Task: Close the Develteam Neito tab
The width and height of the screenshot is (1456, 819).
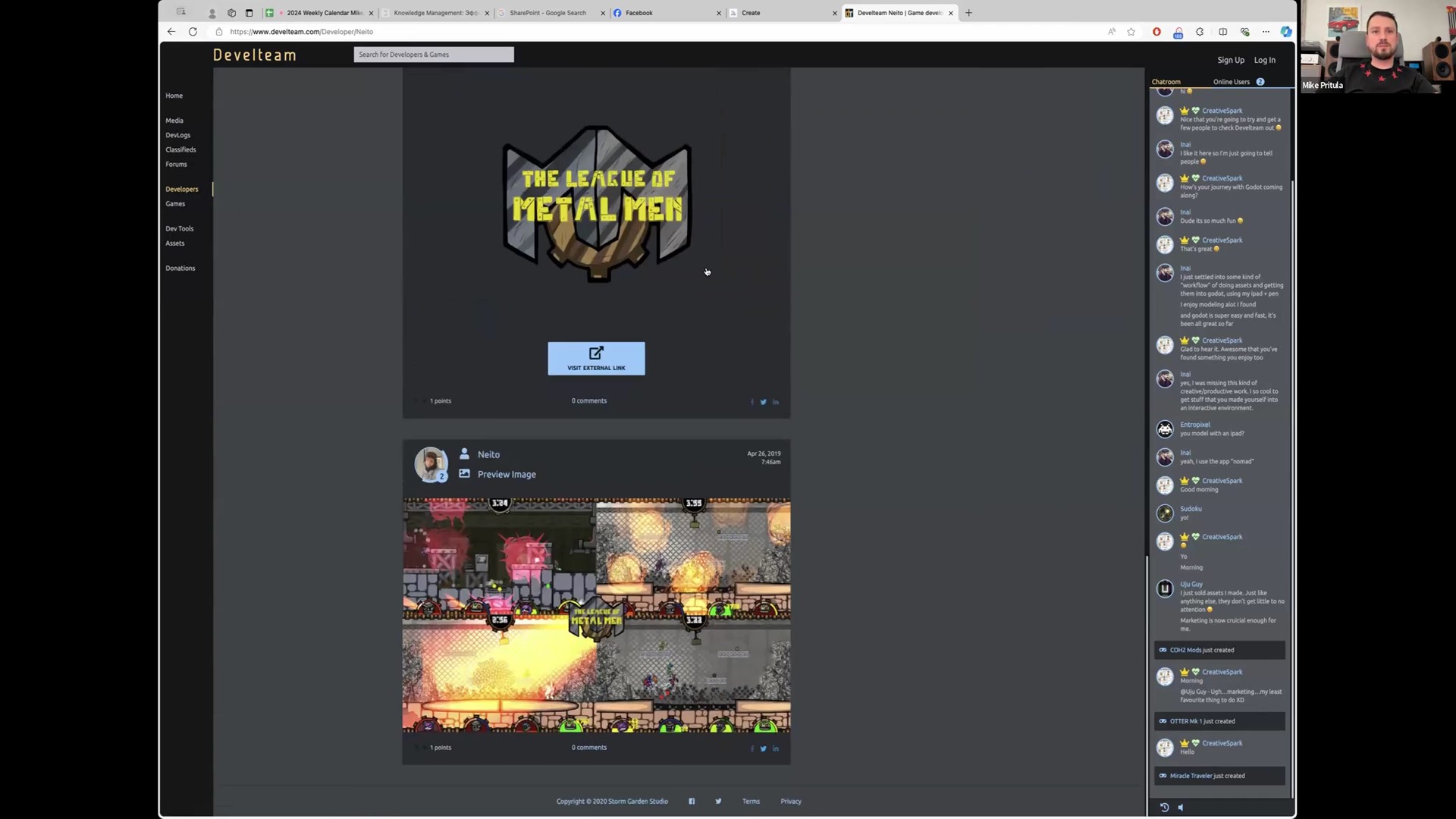Action: [950, 13]
